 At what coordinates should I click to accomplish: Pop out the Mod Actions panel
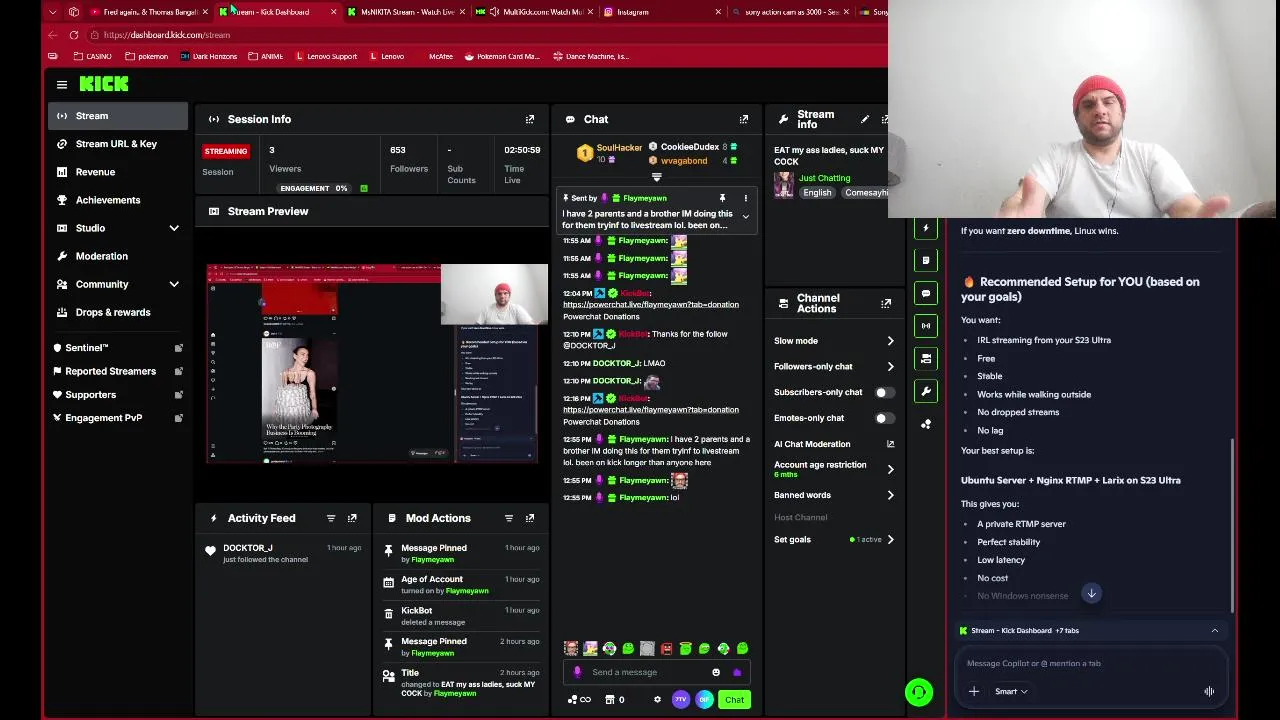[530, 518]
